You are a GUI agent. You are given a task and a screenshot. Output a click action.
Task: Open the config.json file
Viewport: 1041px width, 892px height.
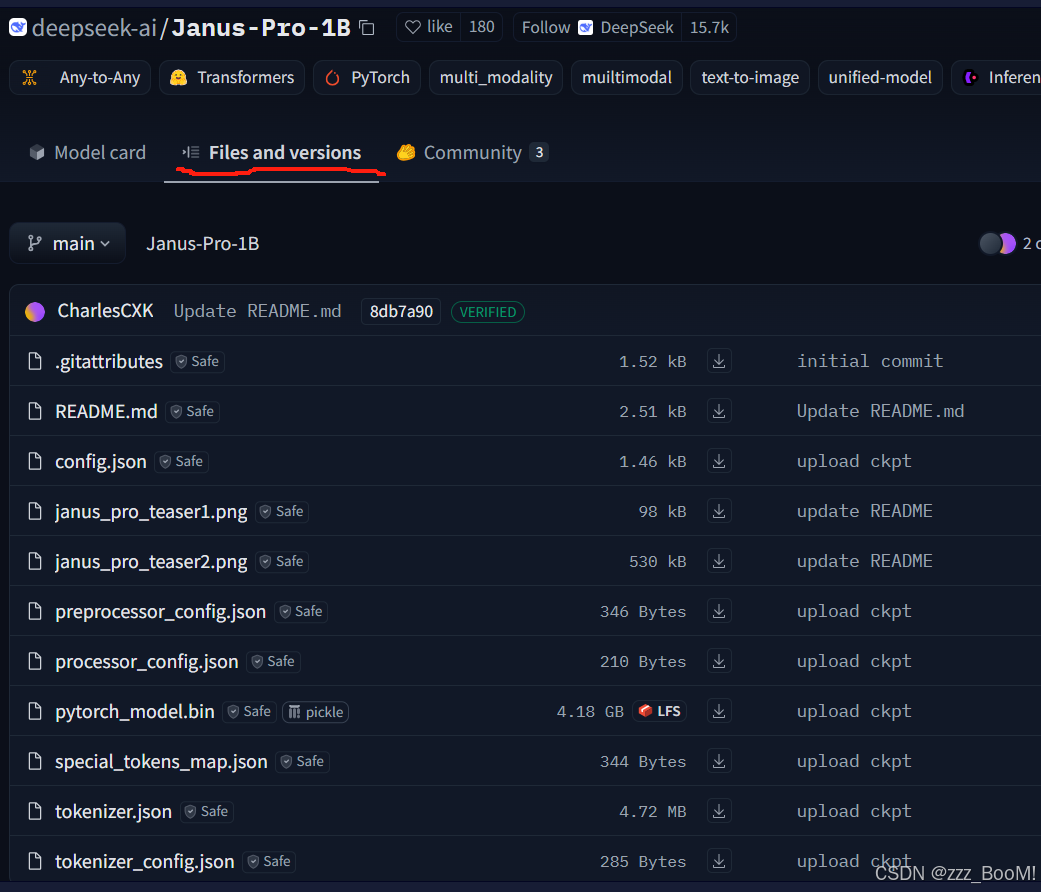tap(101, 462)
